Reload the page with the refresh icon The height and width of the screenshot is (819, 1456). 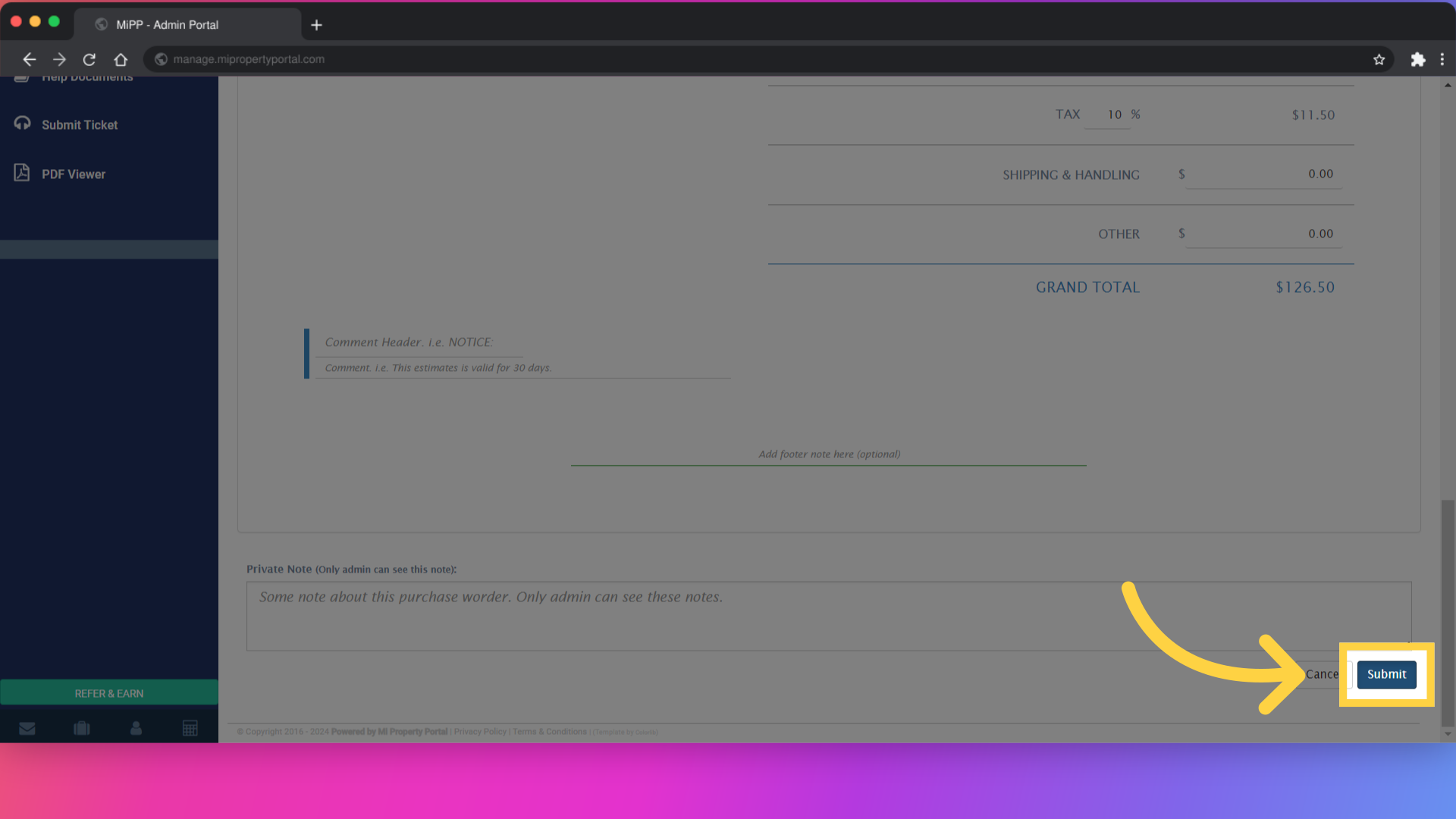pyautogui.click(x=89, y=59)
